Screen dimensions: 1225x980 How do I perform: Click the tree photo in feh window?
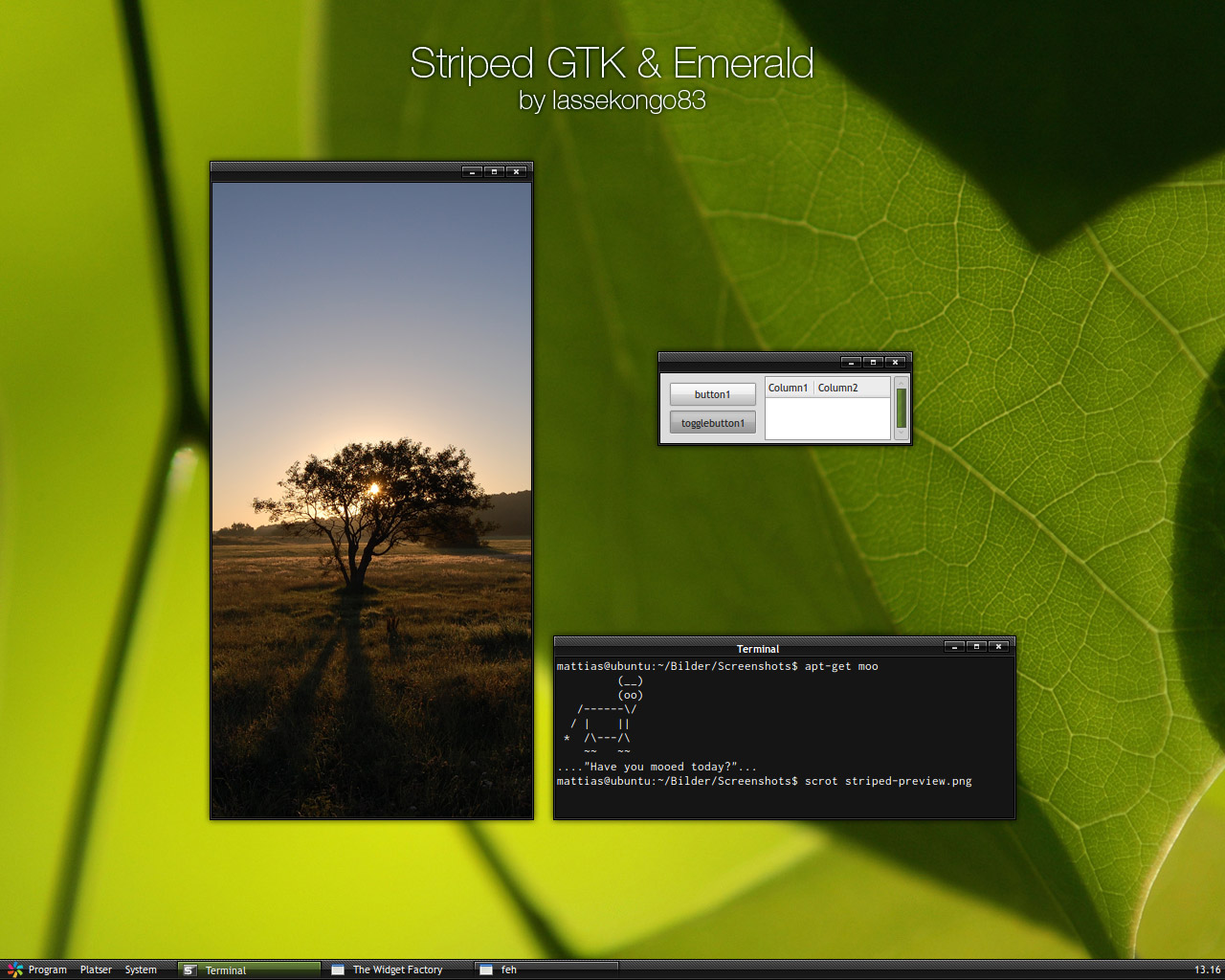[x=371, y=500]
